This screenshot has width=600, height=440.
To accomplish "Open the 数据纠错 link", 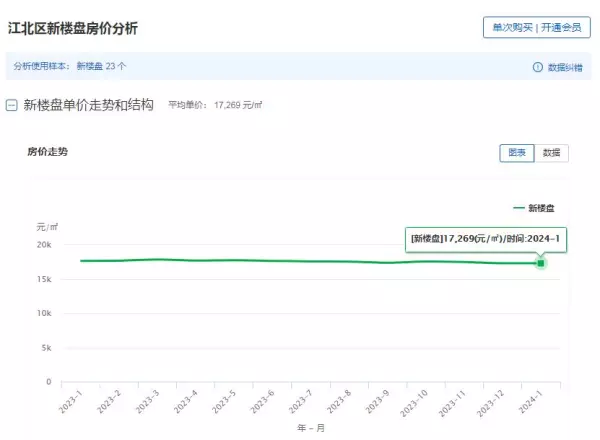I will (x=565, y=68).
